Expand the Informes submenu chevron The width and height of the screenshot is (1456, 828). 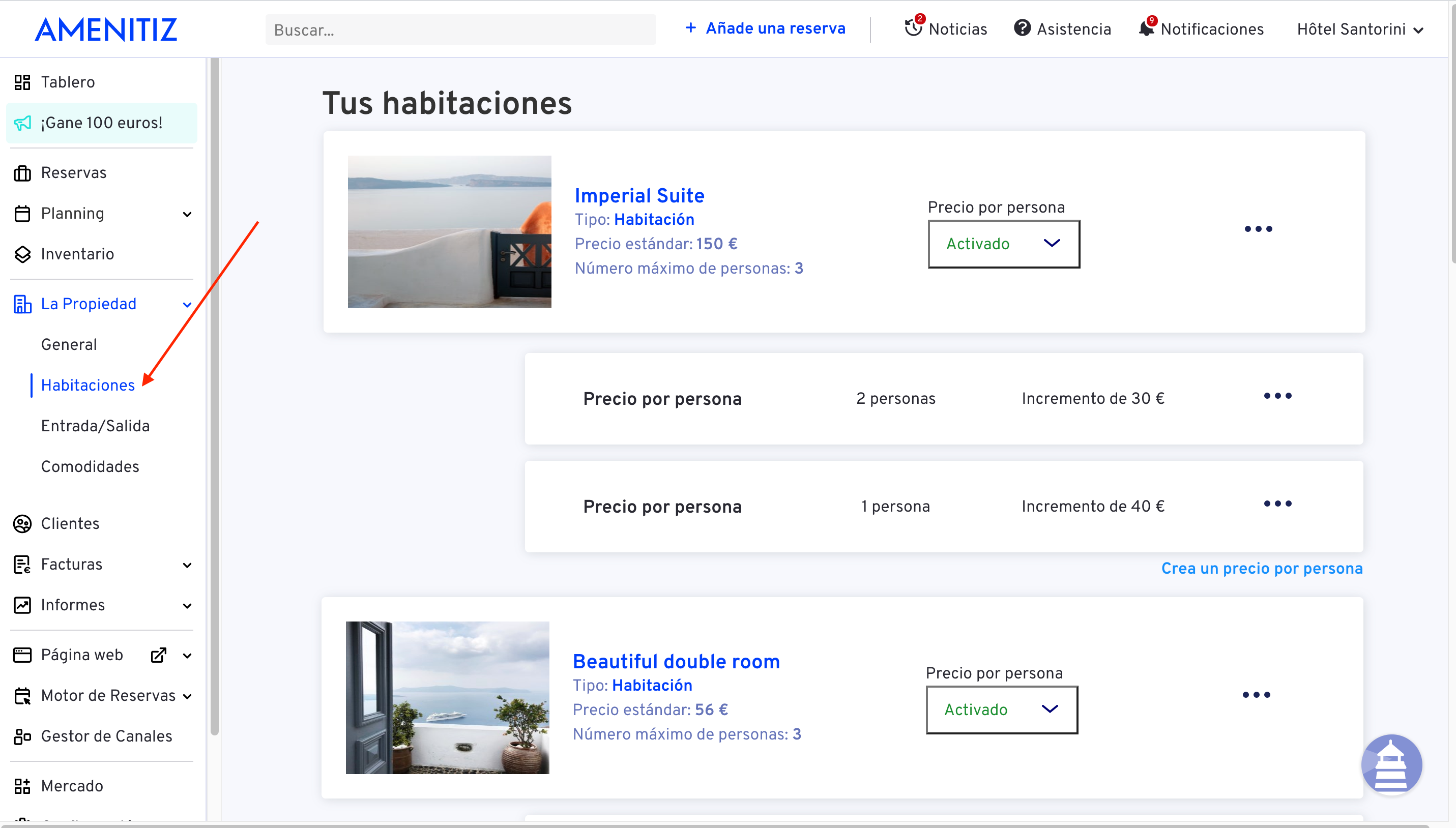click(x=187, y=606)
